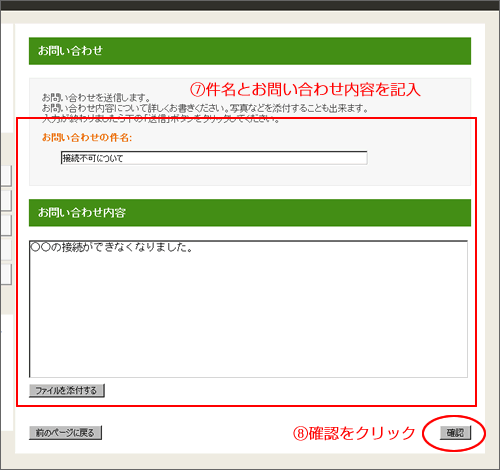Click the 確認 confirm button

pos(455,433)
